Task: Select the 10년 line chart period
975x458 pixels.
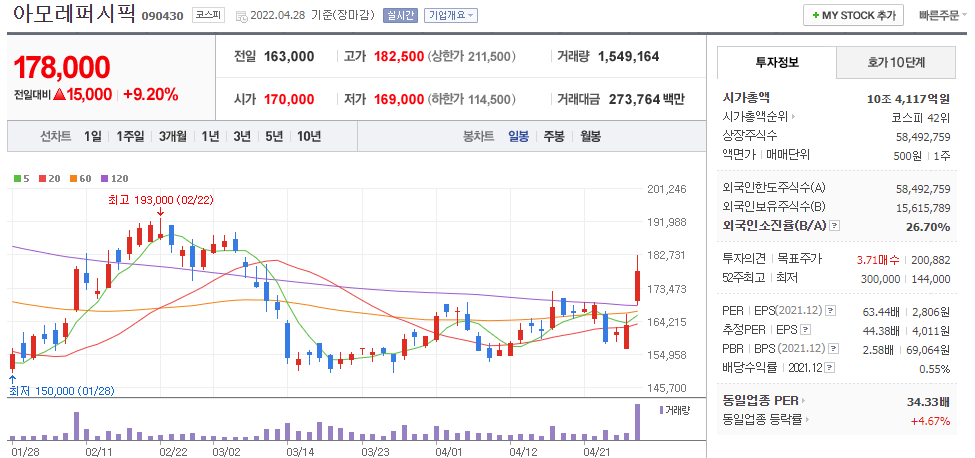Action: coord(309,136)
